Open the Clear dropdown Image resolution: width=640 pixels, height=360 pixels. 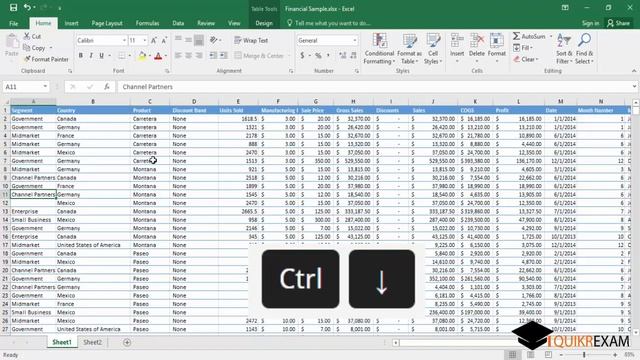coord(526,59)
